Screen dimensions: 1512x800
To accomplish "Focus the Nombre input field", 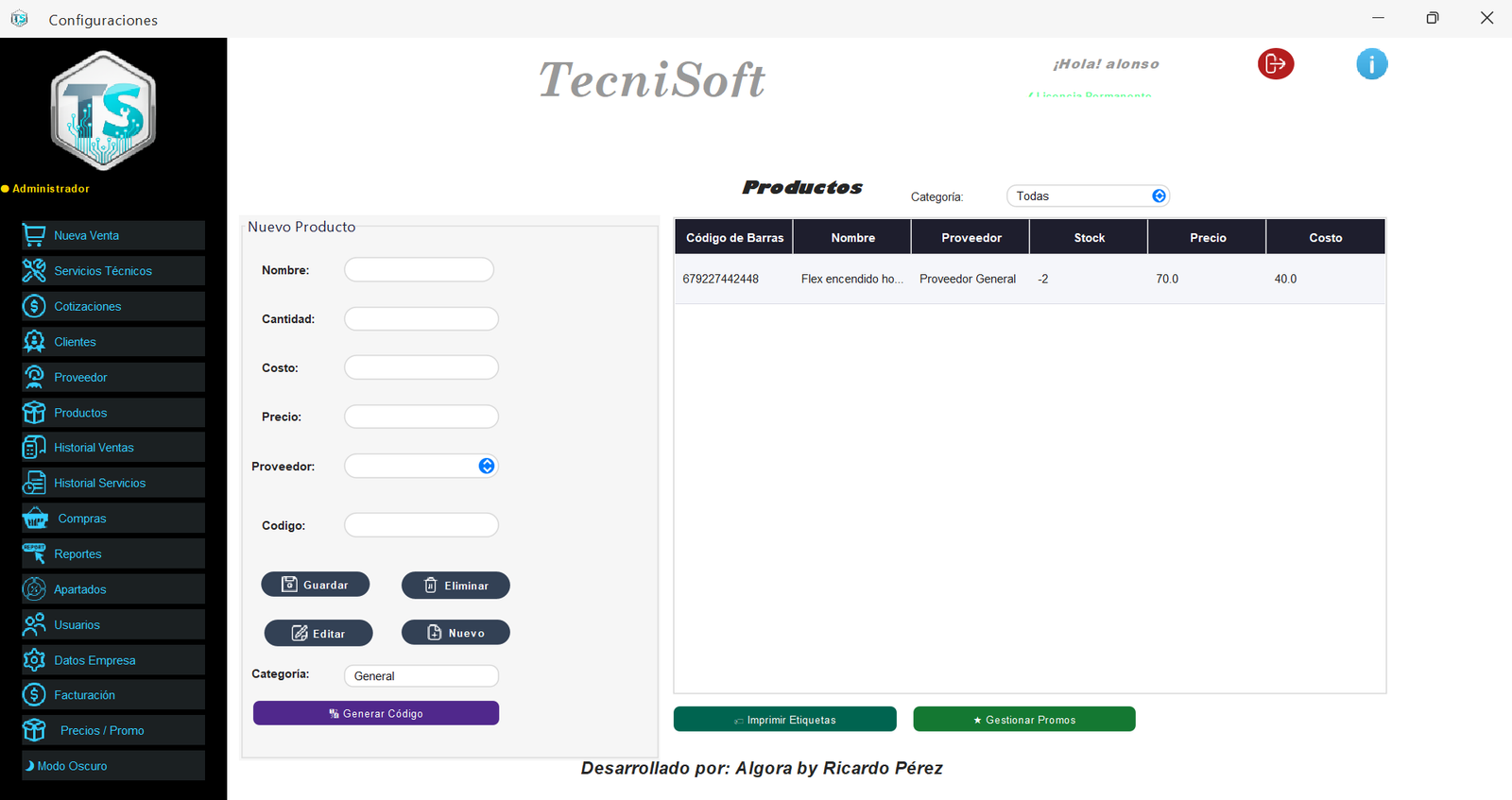I will (x=419, y=269).
